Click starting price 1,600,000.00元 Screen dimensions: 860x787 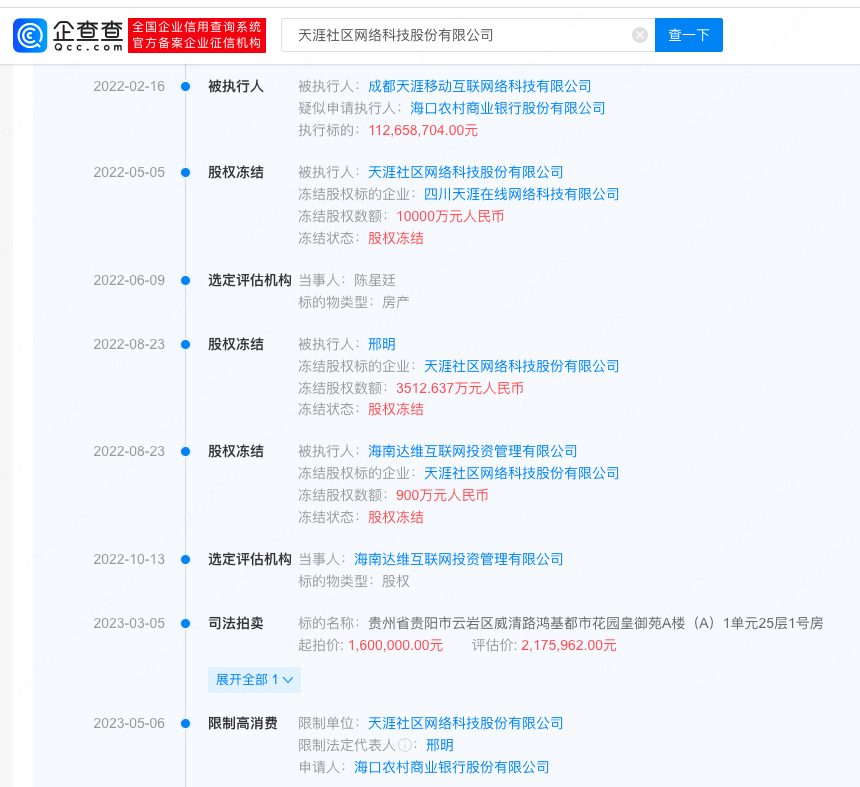click(395, 646)
